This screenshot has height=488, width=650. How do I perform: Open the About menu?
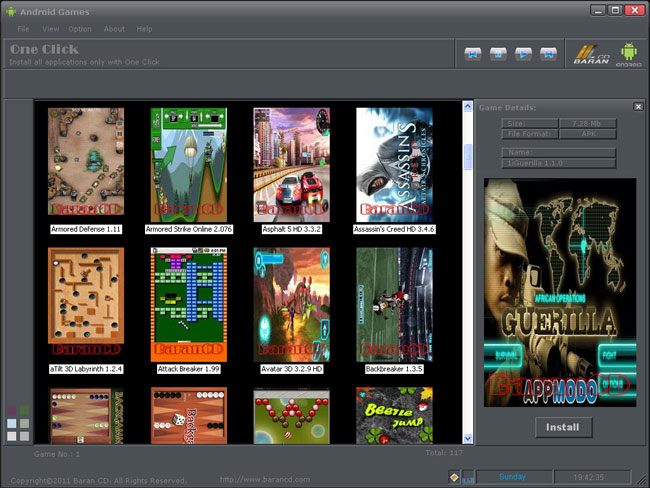pyautogui.click(x=114, y=29)
